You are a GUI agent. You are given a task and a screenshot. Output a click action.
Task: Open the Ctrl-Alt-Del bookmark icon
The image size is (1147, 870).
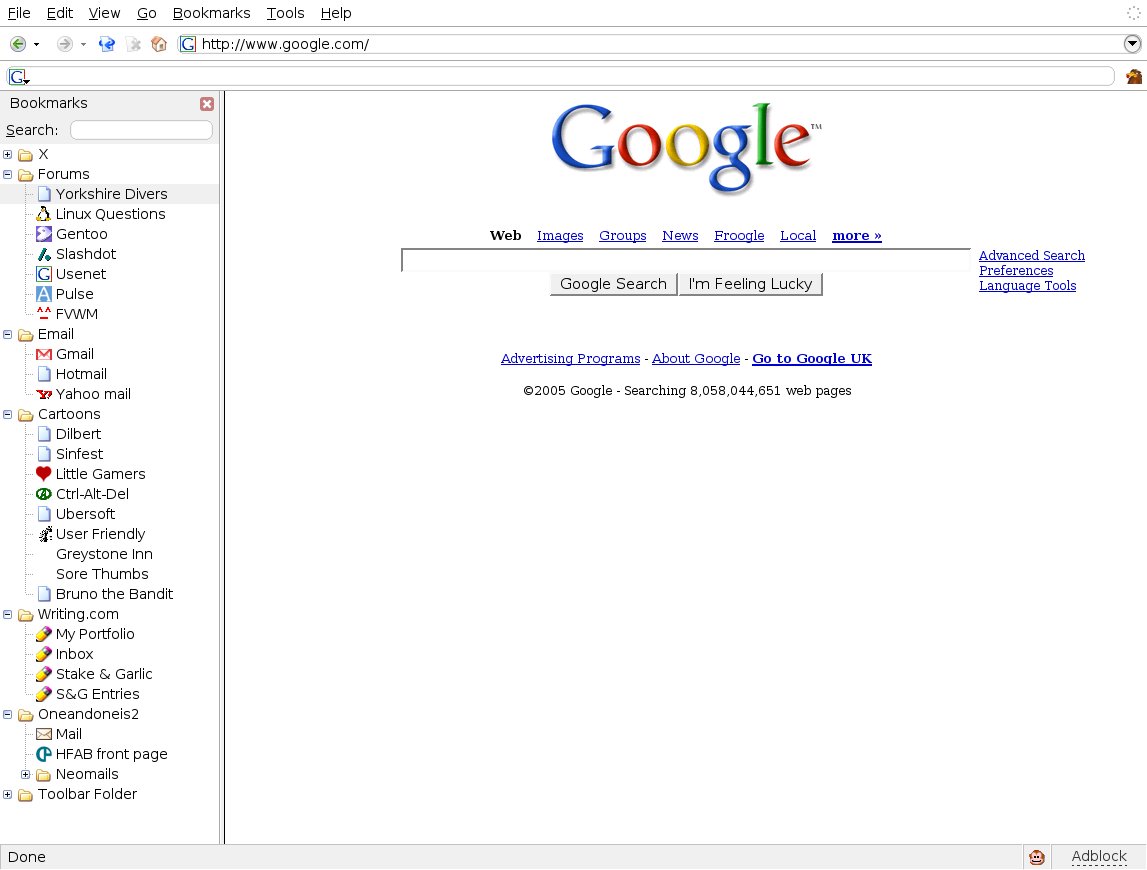(x=44, y=494)
